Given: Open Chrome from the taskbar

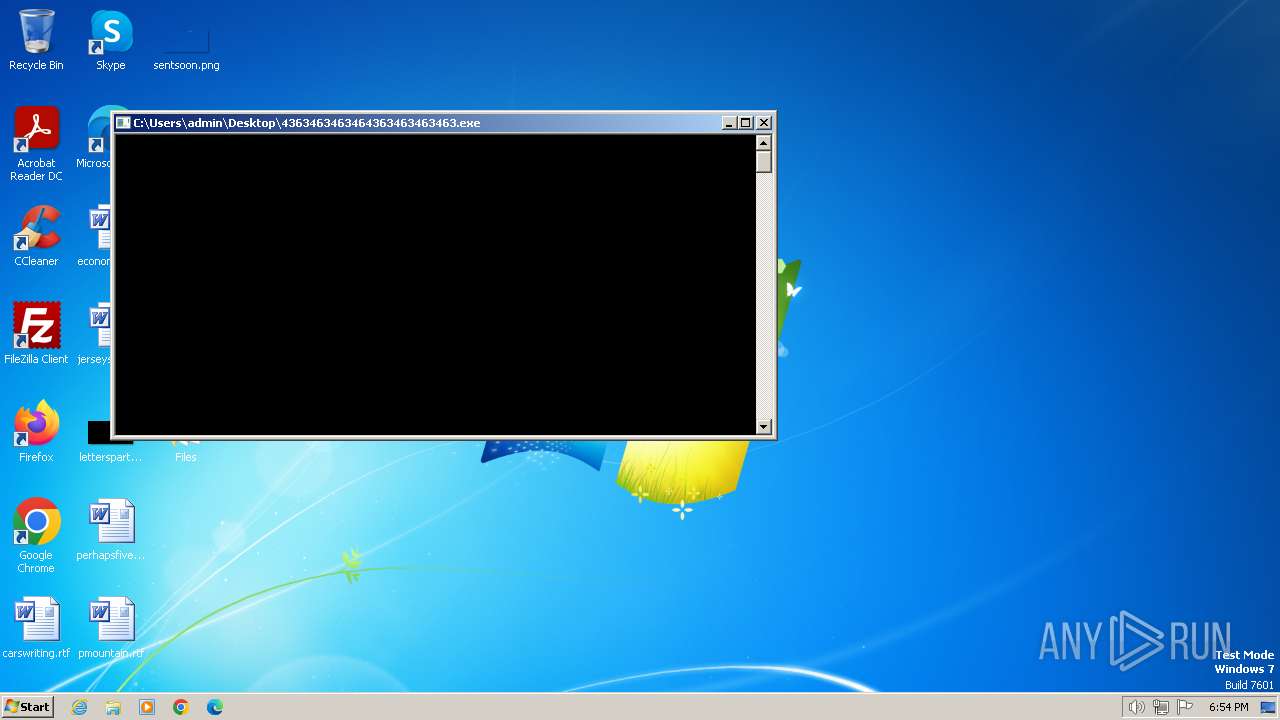Looking at the screenshot, I should pyautogui.click(x=181, y=707).
